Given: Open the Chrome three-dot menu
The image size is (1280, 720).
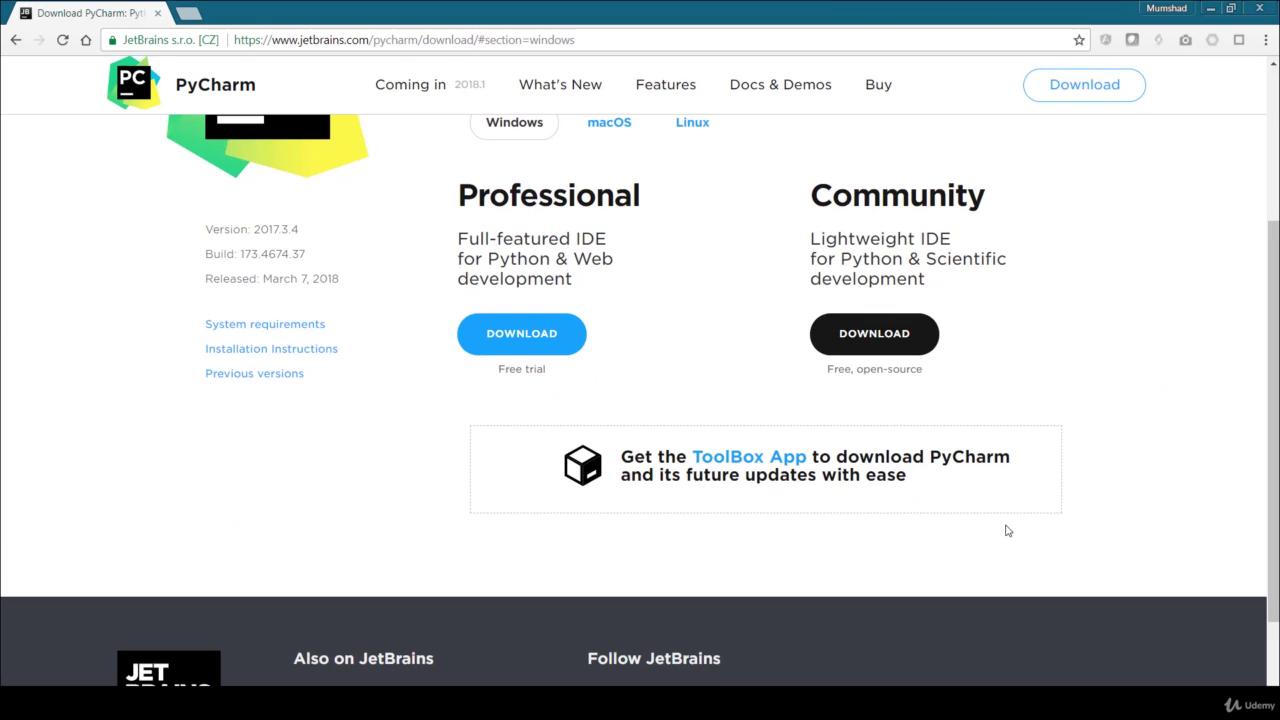Looking at the screenshot, I should click(1264, 40).
